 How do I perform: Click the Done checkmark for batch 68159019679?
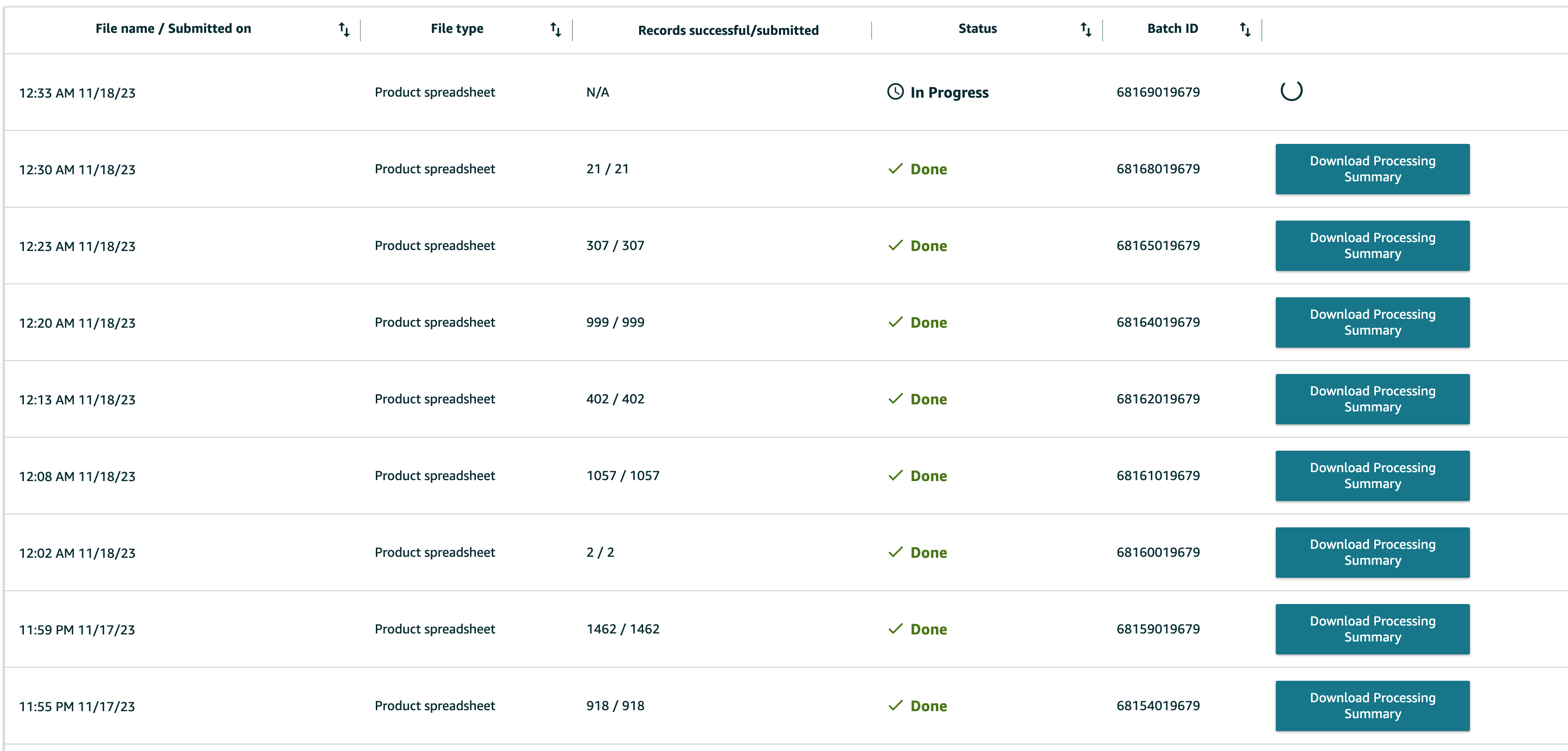[x=896, y=629]
